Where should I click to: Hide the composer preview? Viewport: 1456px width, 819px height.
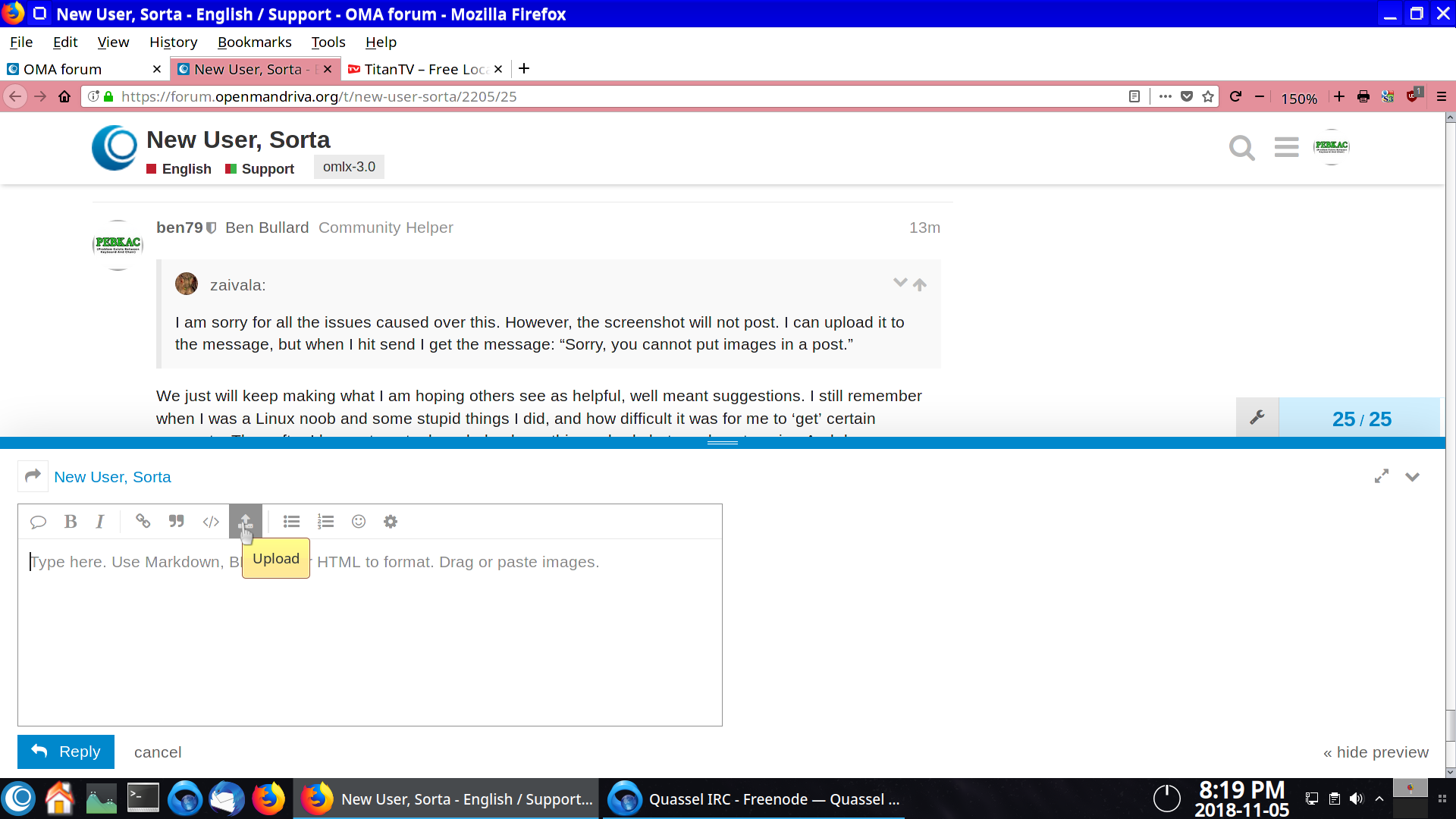pyautogui.click(x=1376, y=752)
